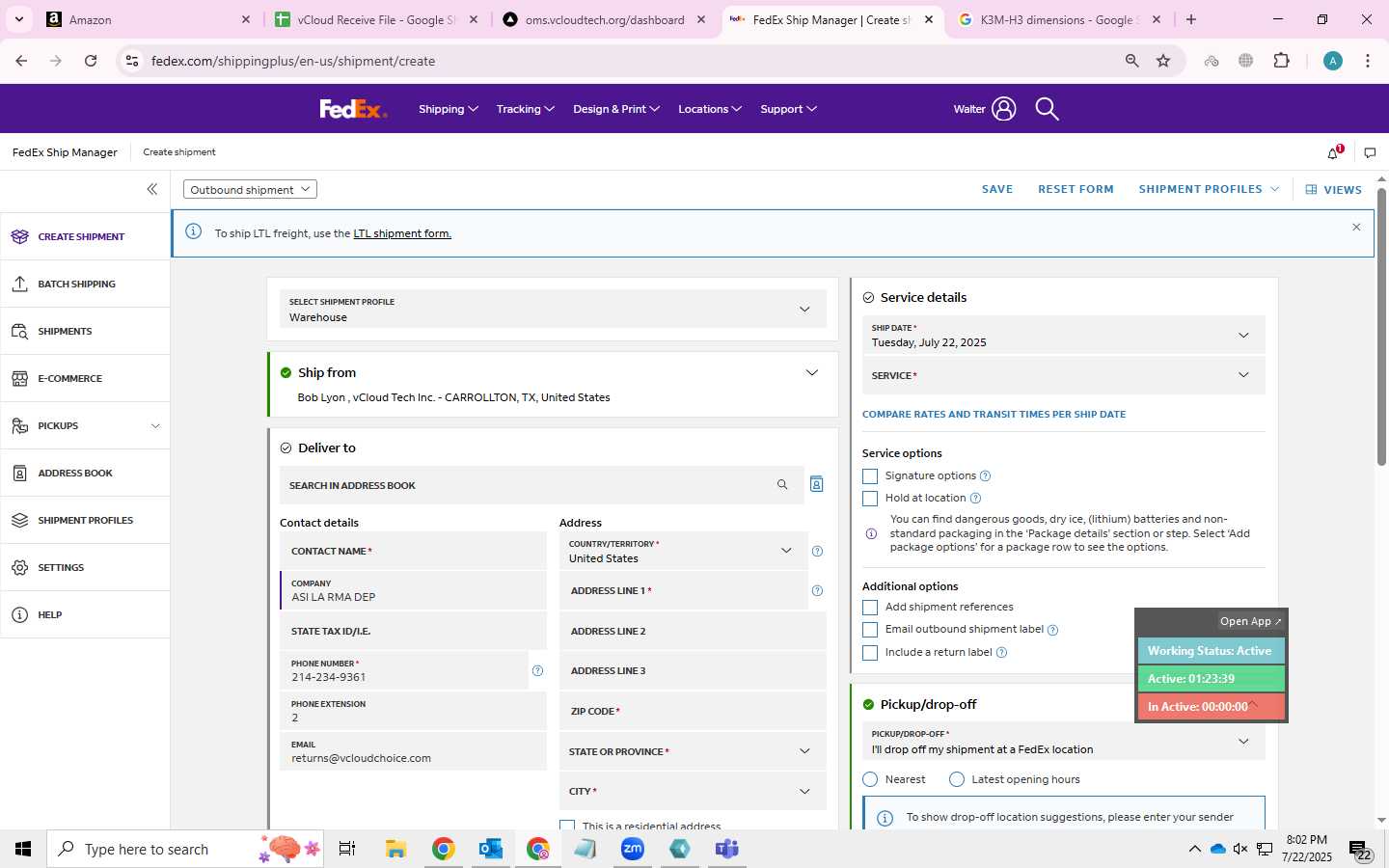Open the Select Shipment Profile dropdown
This screenshot has width=1389, height=868.
(553, 310)
